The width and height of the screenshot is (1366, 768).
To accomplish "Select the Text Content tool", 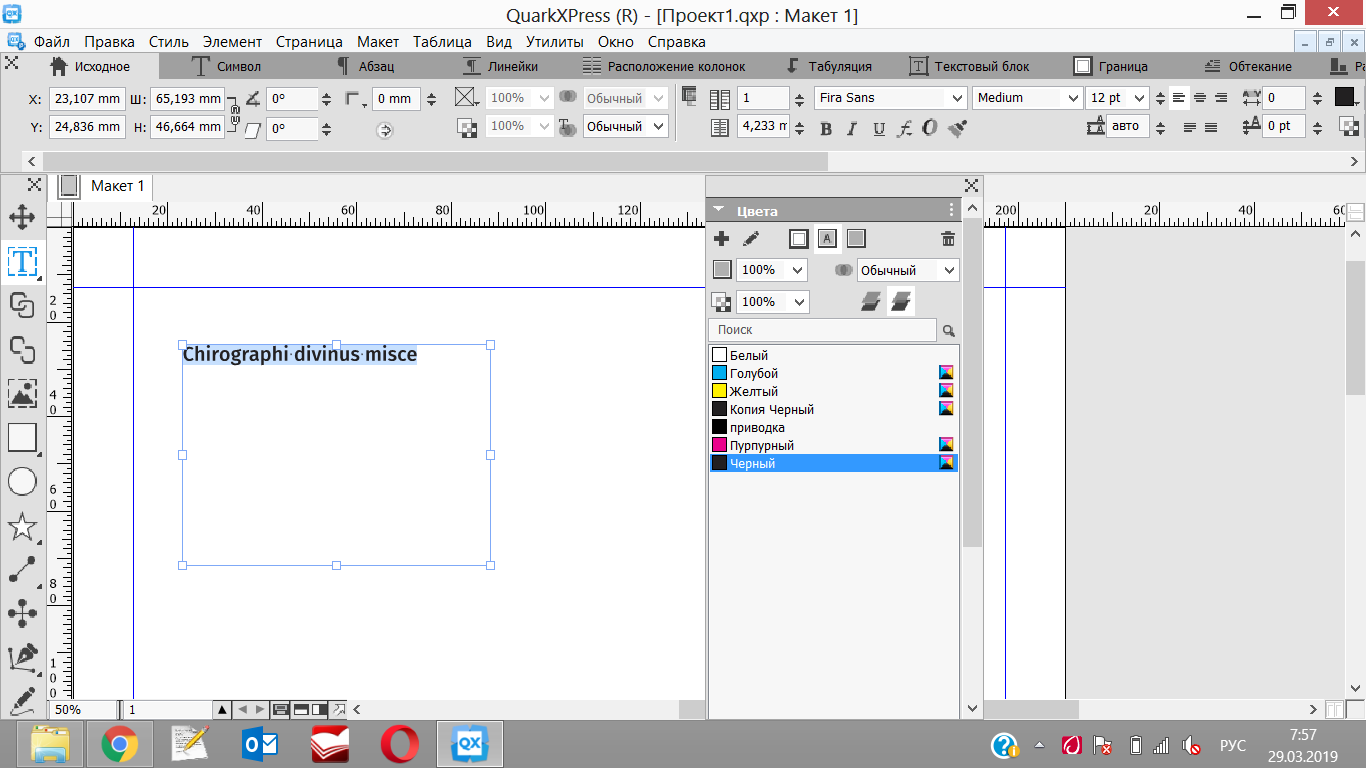I will tap(22, 262).
